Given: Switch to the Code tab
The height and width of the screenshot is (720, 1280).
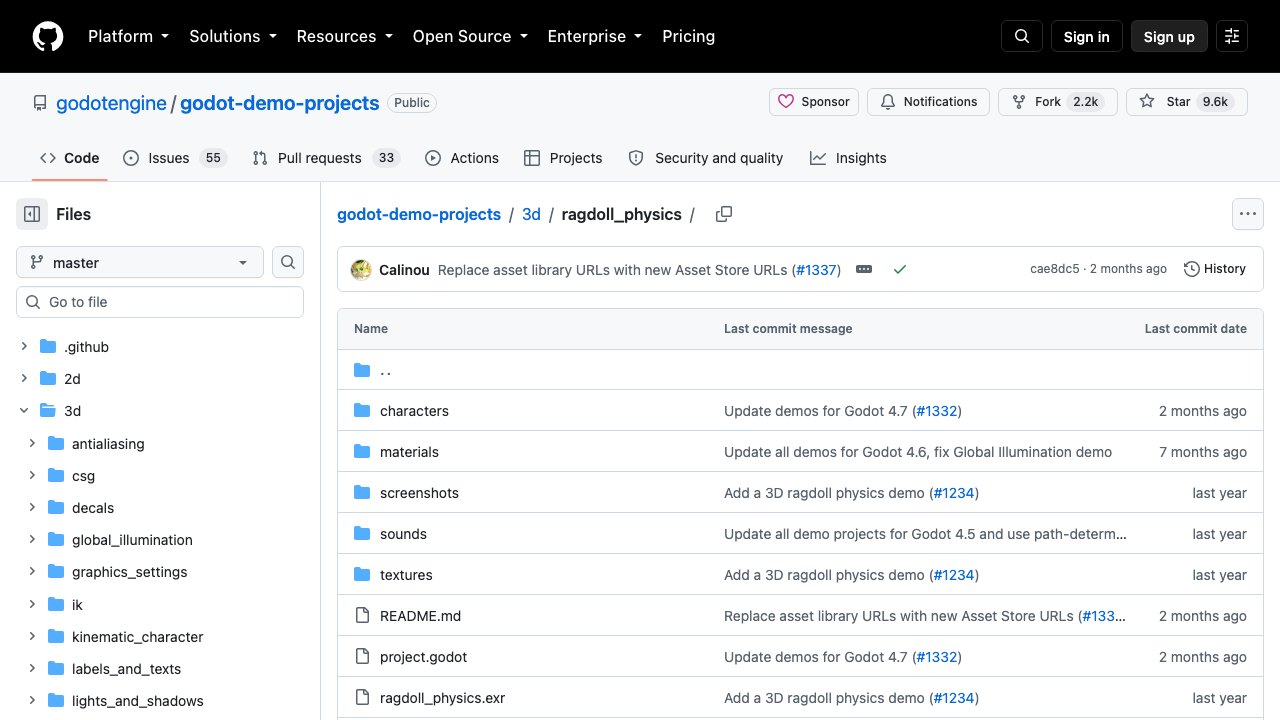Looking at the screenshot, I should click(x=70, y=158).
